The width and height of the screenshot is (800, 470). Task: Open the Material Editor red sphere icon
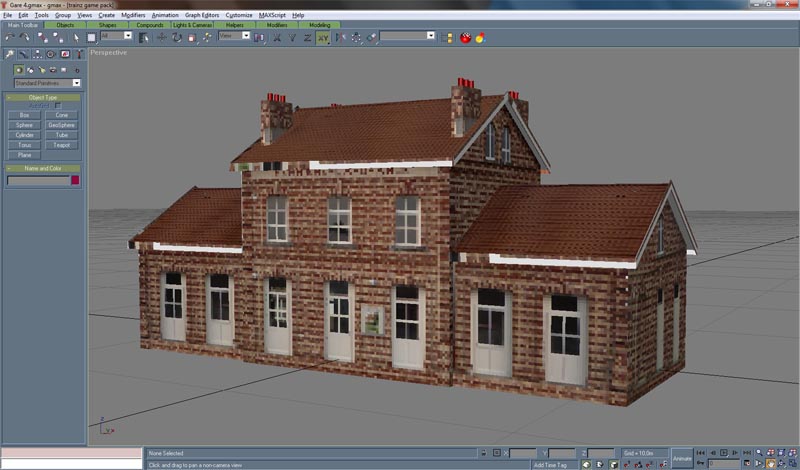(465, 37)
